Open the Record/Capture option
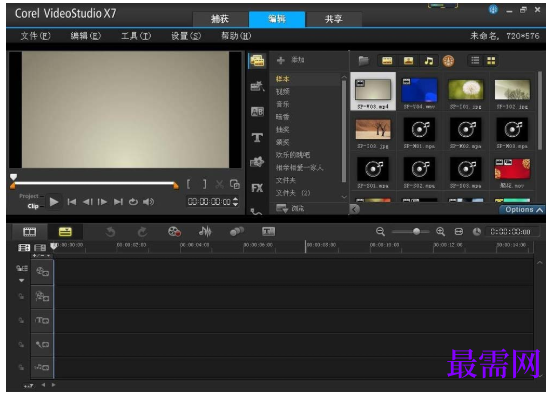 (x=174, y=232)
